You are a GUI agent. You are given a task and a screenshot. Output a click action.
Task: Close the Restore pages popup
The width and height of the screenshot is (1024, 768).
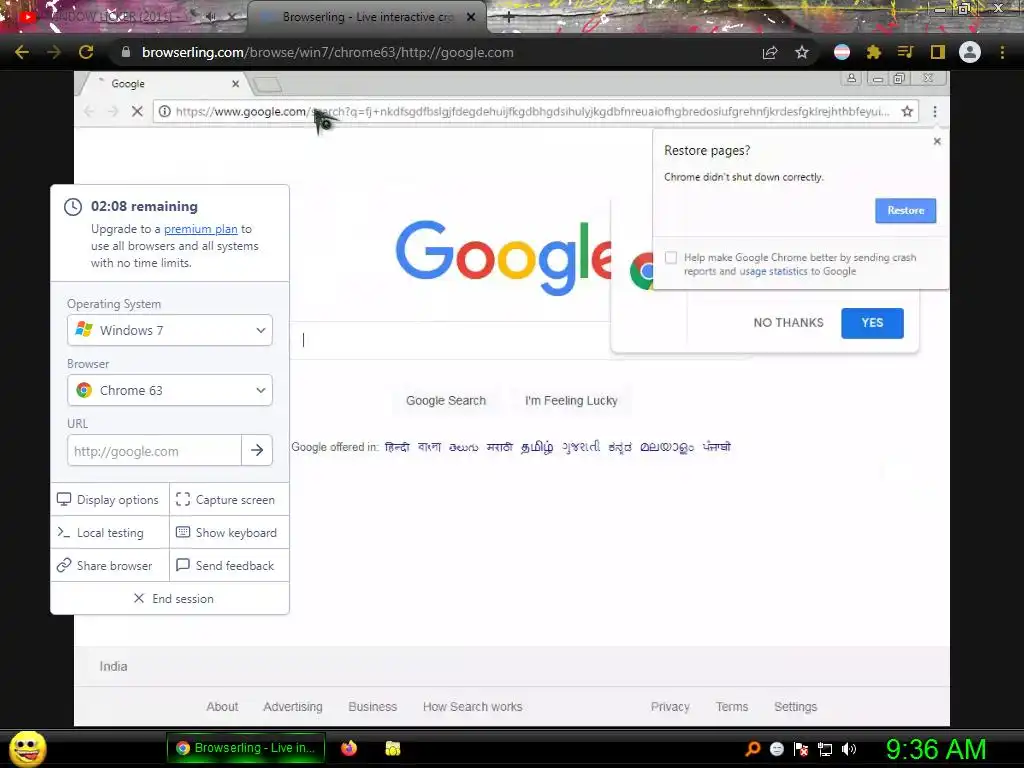point(937,141)
